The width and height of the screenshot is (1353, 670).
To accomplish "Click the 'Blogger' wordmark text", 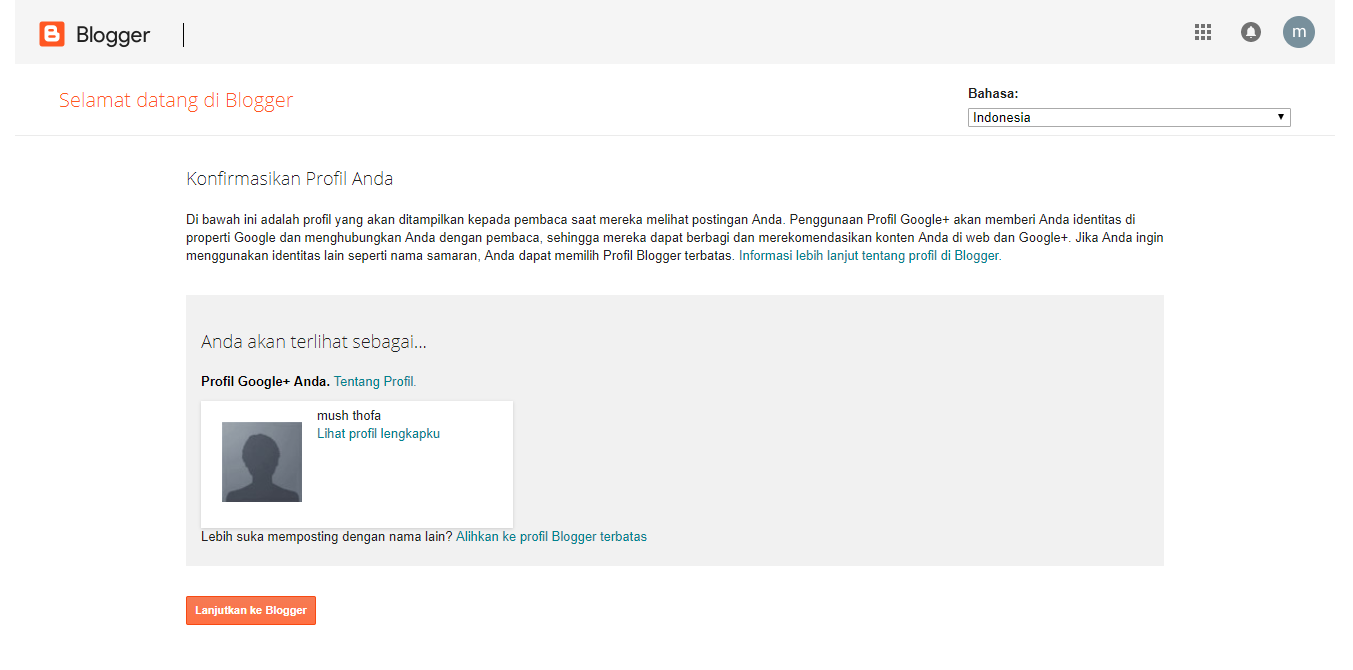I will 113,35.
